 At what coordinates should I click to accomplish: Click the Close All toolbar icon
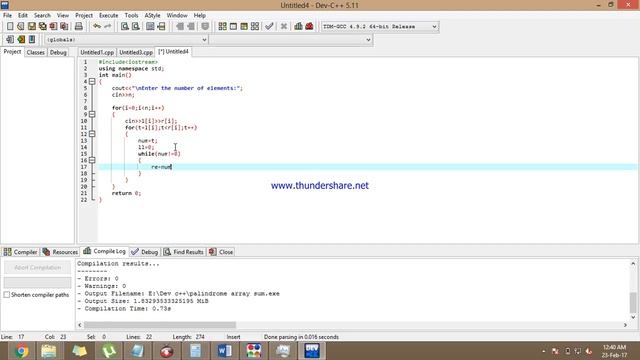[64, 27]
